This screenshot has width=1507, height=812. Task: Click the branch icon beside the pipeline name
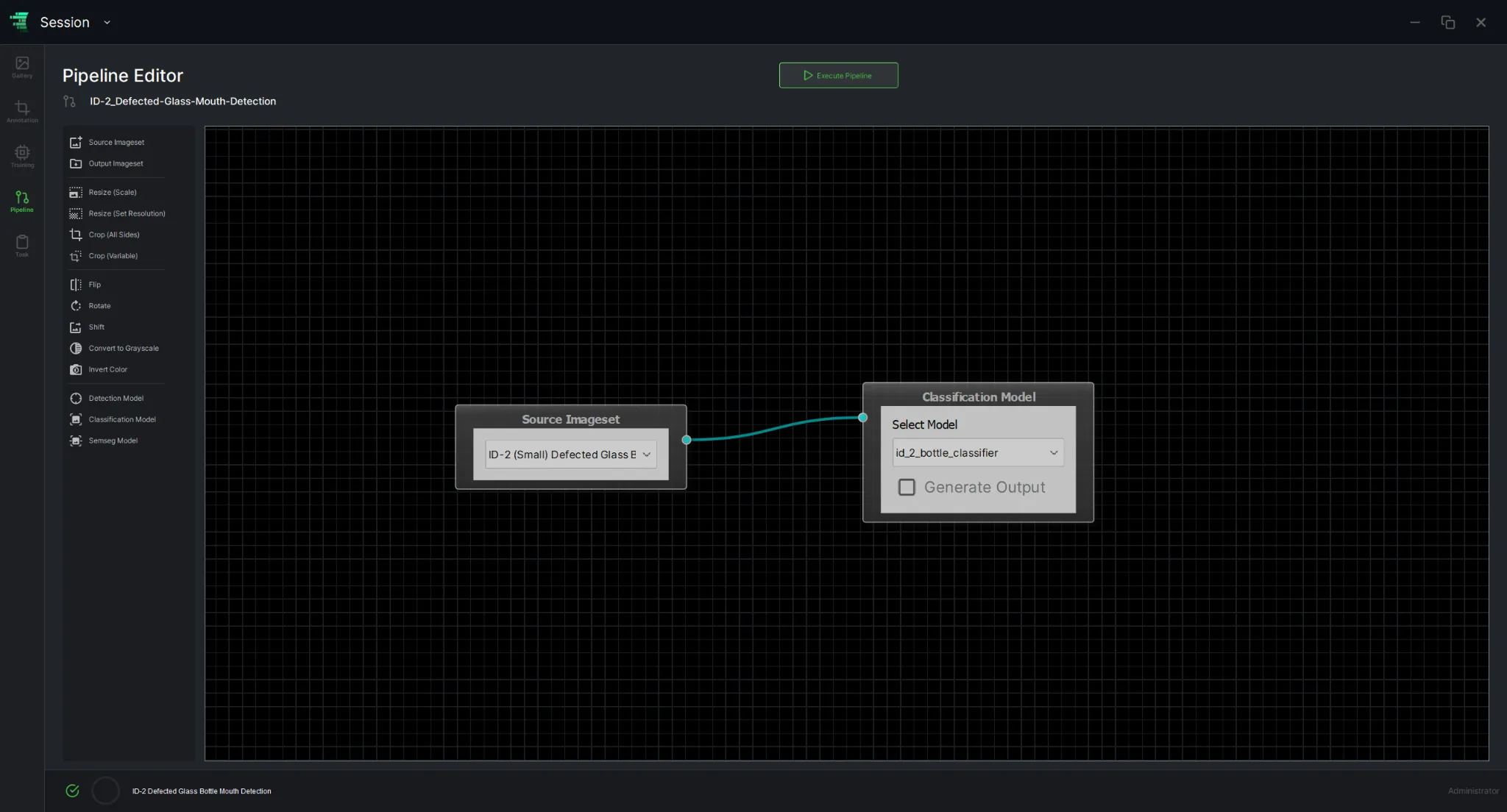pos(70,101)
